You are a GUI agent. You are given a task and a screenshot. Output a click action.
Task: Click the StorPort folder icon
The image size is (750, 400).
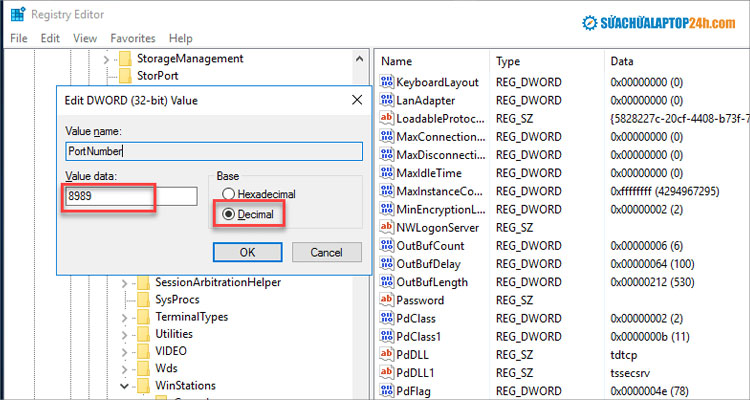click(125, 76)
